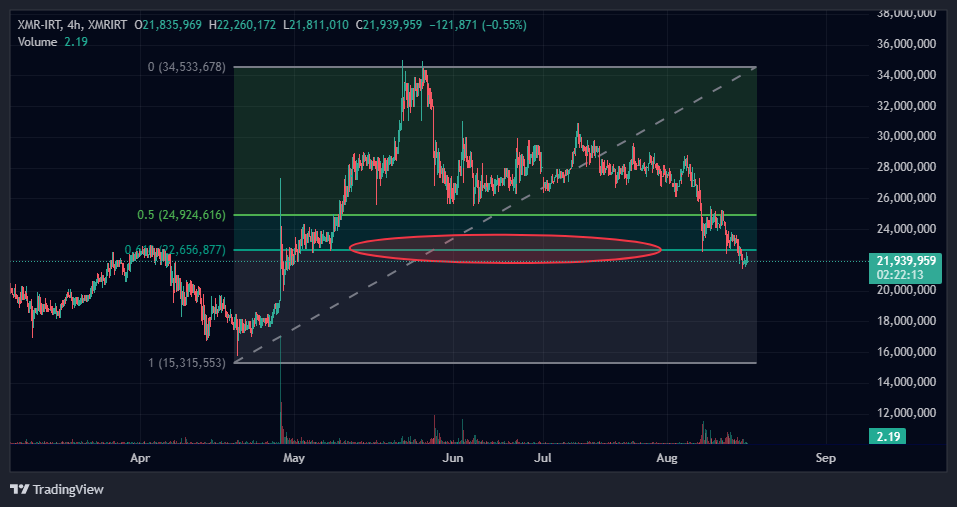
Task: Click the Apr label on time axis
Action: pos(140,458)
